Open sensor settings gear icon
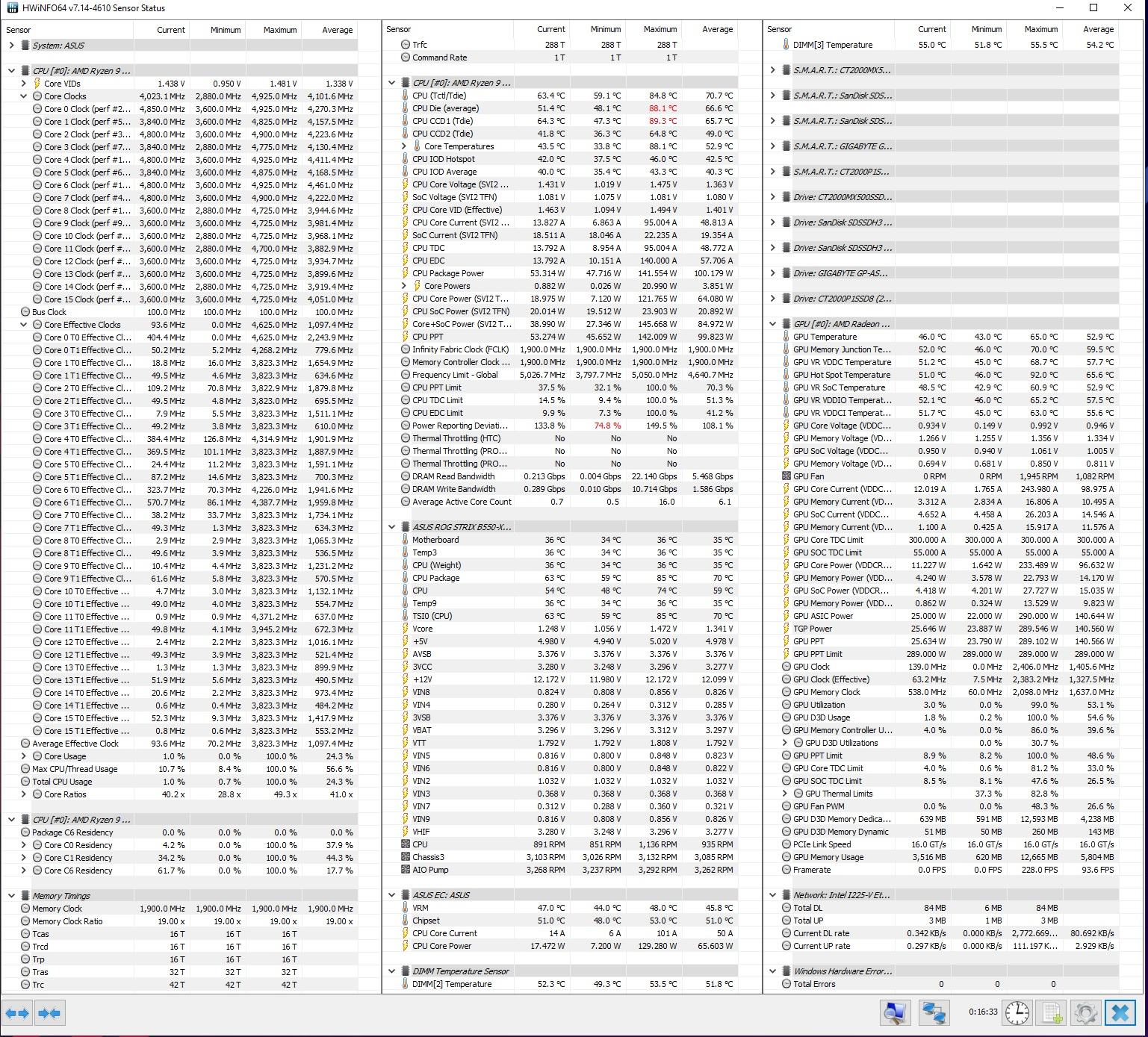The image size is (1148, 1037). 1086,1013
